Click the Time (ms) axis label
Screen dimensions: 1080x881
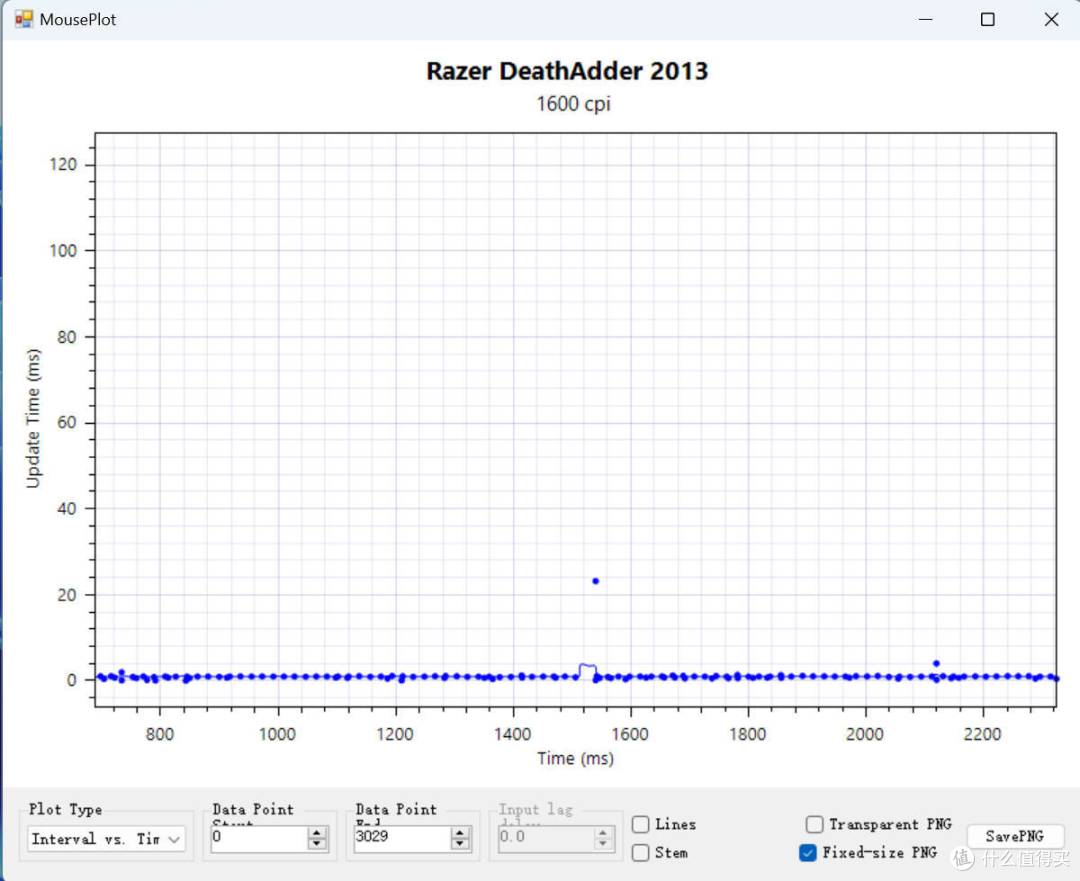tap(575, 758)
